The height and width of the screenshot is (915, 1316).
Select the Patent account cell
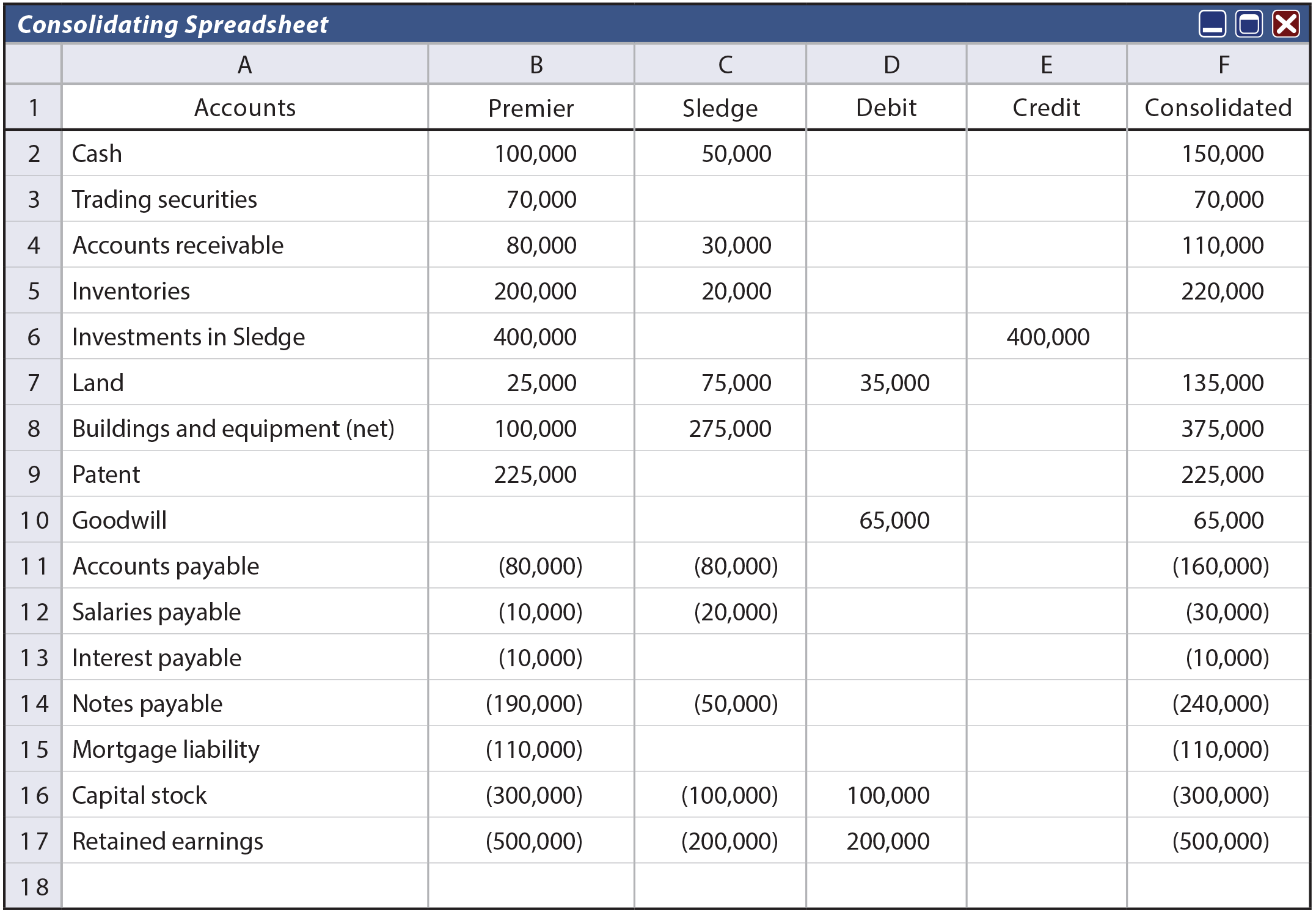tap(244, 474)
